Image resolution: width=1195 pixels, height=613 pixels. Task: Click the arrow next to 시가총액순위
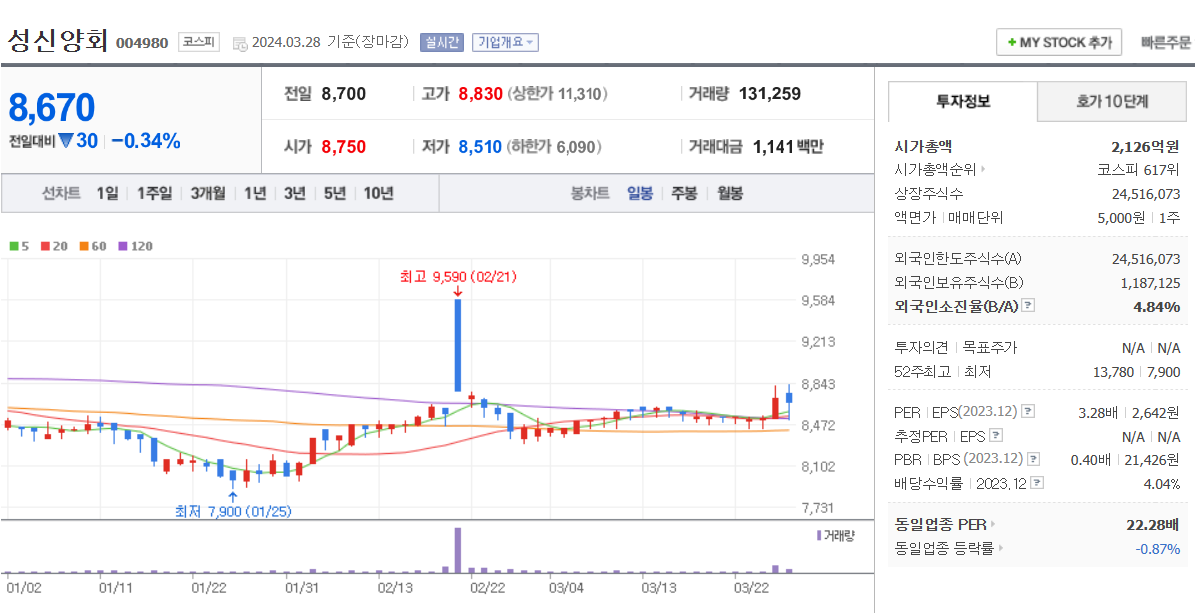point(983,169)
